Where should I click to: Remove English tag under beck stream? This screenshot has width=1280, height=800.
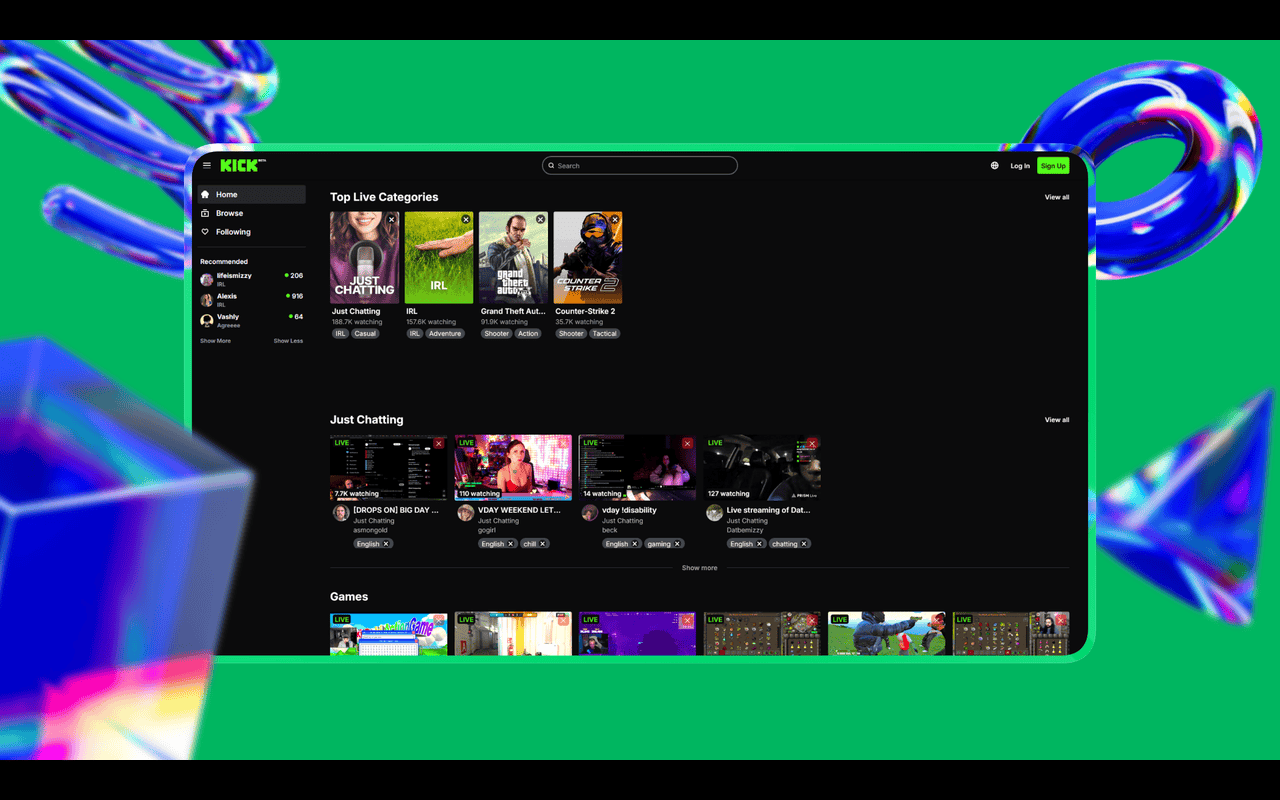click(634, 544)
